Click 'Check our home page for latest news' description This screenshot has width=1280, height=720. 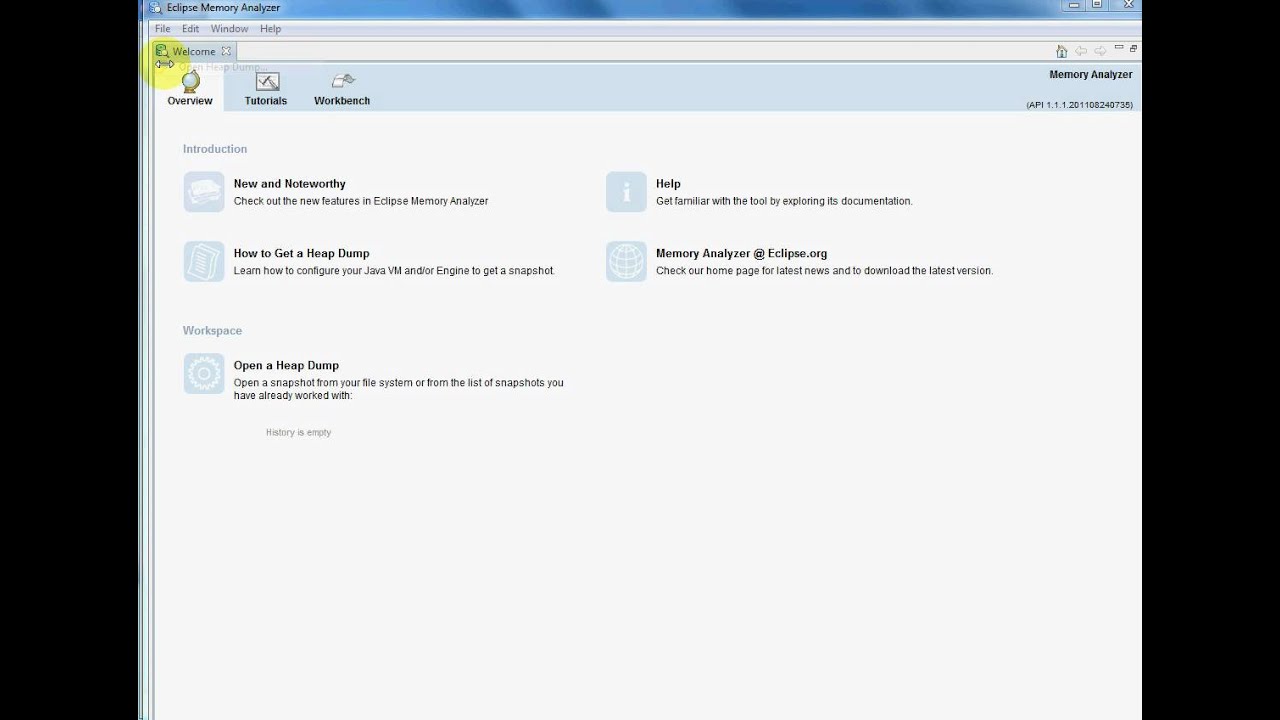tap(824, 271)
